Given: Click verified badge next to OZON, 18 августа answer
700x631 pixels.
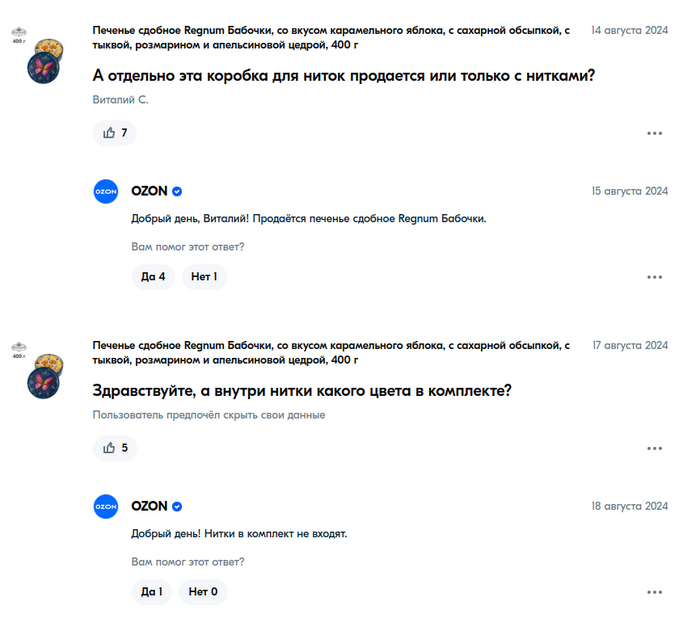Looking at the screenshot, I should tap(177, 506).
